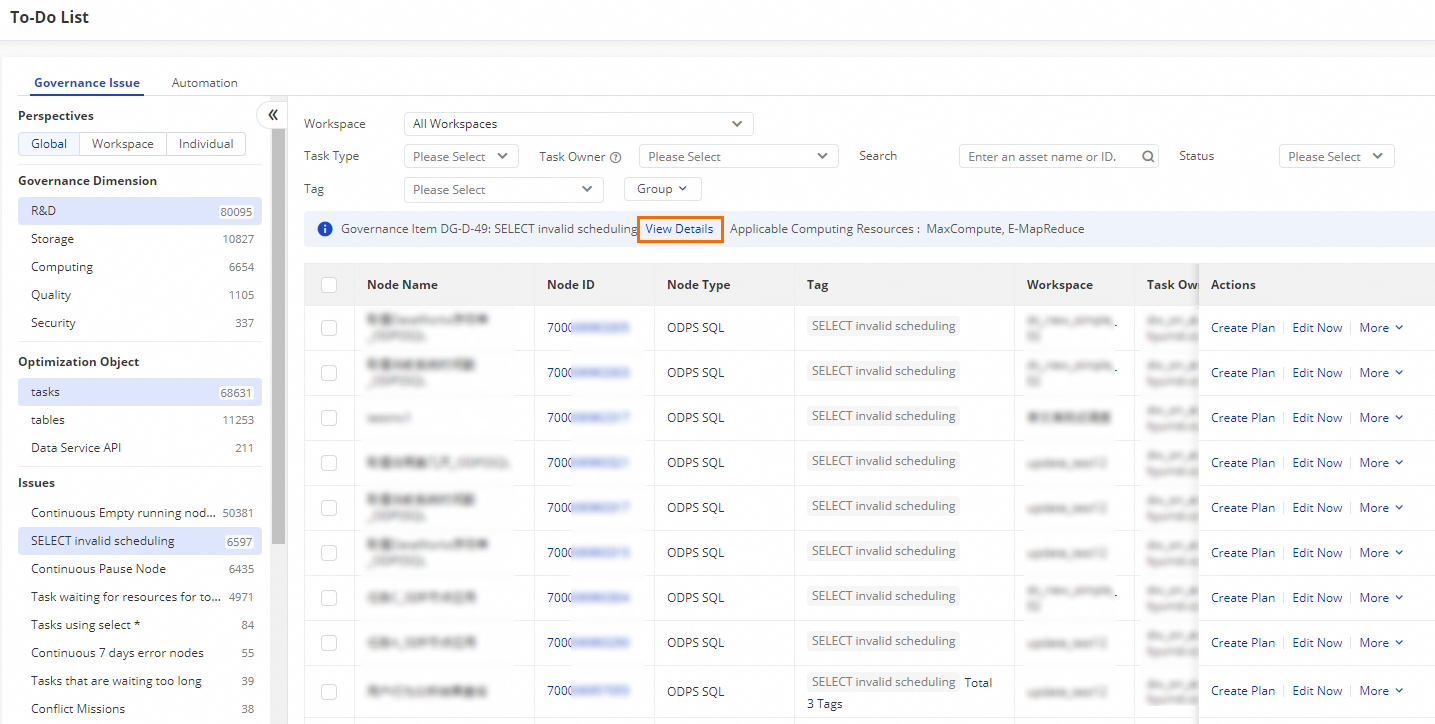Switch to the Automation tab

coord(204,83)
